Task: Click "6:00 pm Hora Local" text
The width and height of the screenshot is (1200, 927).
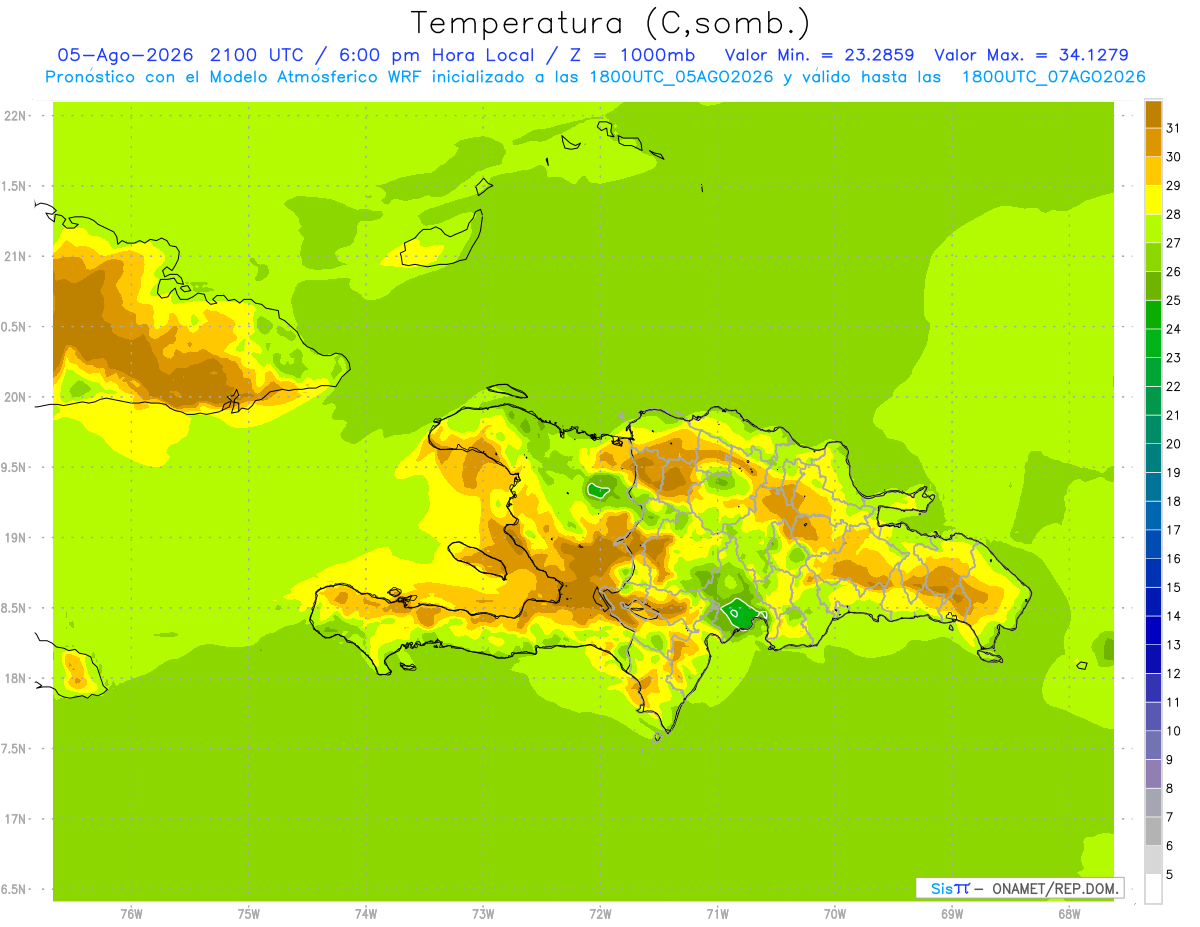Action: click(439, 55)
